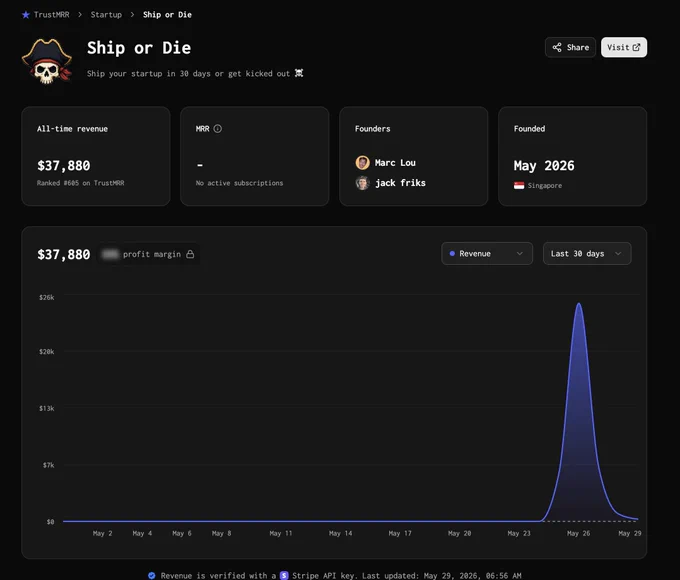Viewport: 680px width, 580px height.
Task: Click the Ship or Die pirate skull logo
Action: coord(47,61)
